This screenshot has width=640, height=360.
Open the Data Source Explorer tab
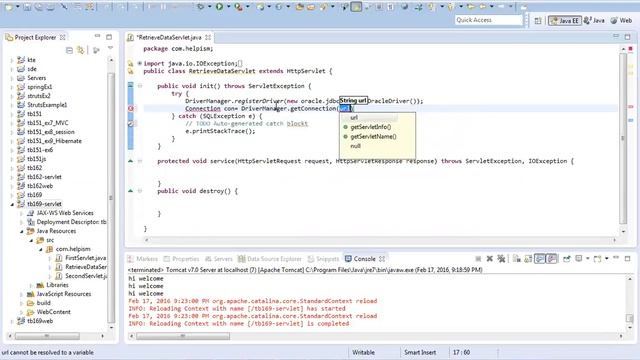point(270,259)
